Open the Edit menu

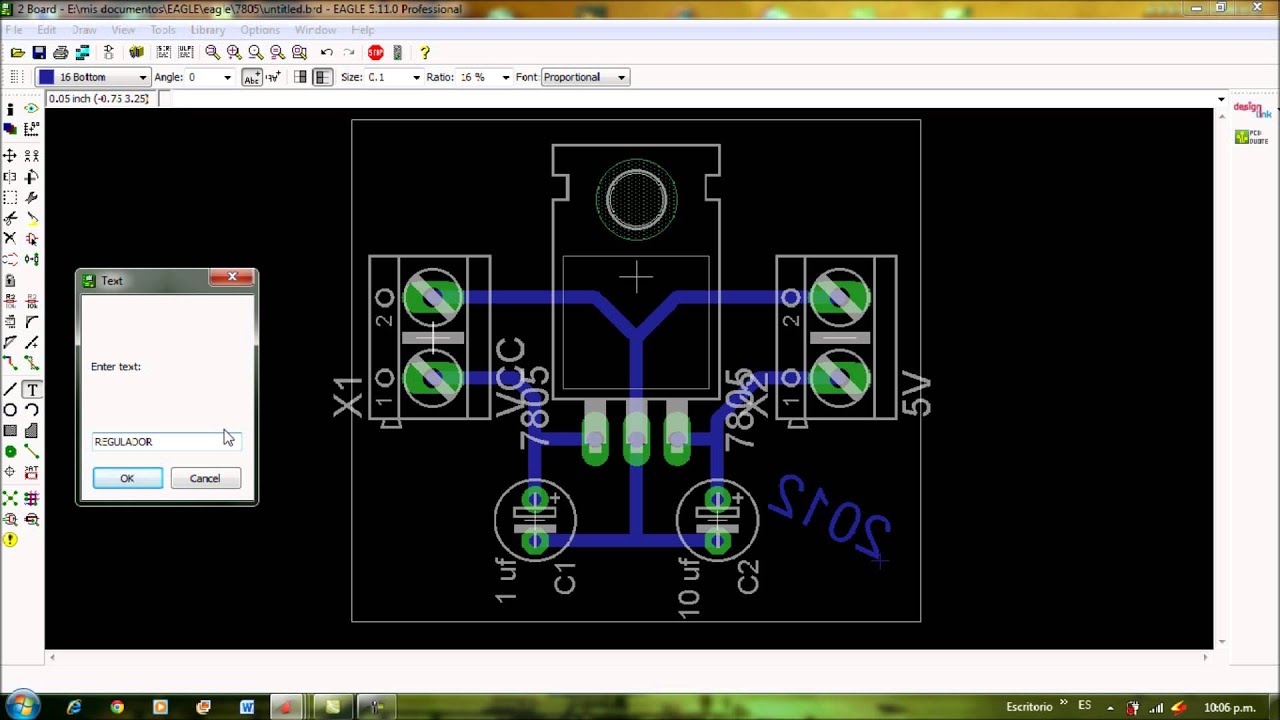pos(47,30)
